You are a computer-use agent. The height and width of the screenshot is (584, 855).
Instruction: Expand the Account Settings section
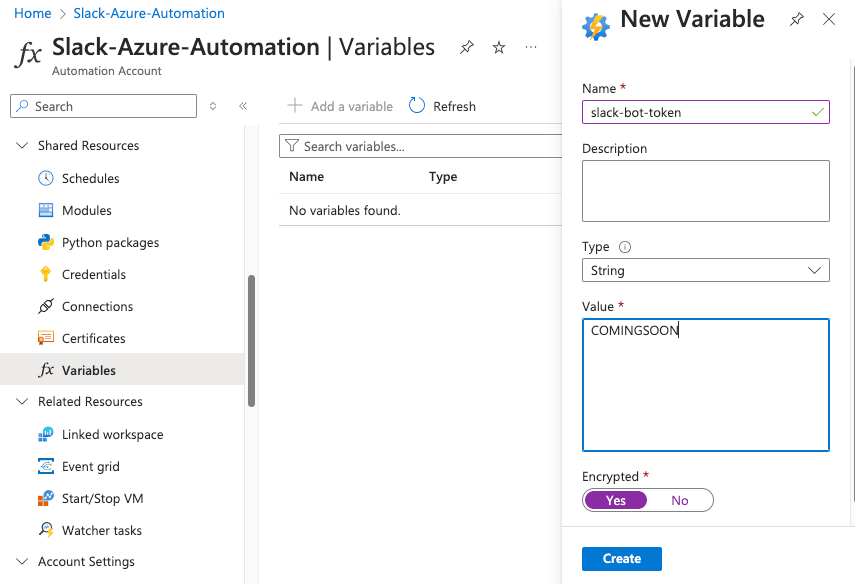(x=22, y=561)
